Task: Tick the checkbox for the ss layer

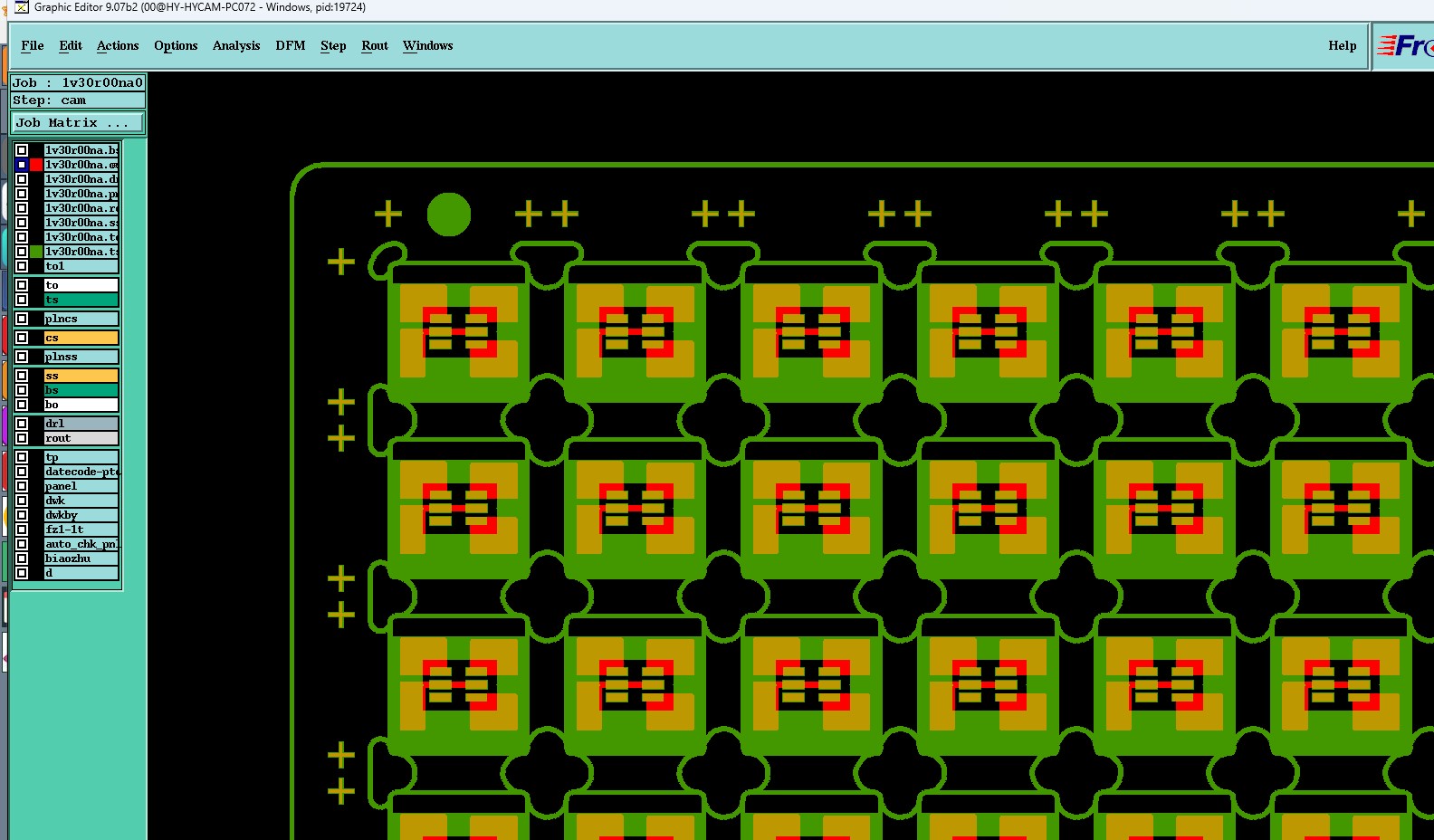Action: pyautogui.click(x=22, y=376)
